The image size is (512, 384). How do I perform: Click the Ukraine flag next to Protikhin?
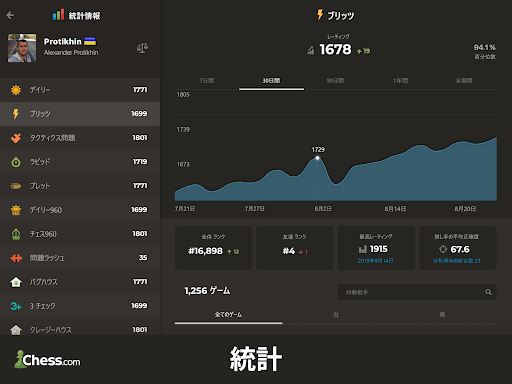(x=90, y=41)
